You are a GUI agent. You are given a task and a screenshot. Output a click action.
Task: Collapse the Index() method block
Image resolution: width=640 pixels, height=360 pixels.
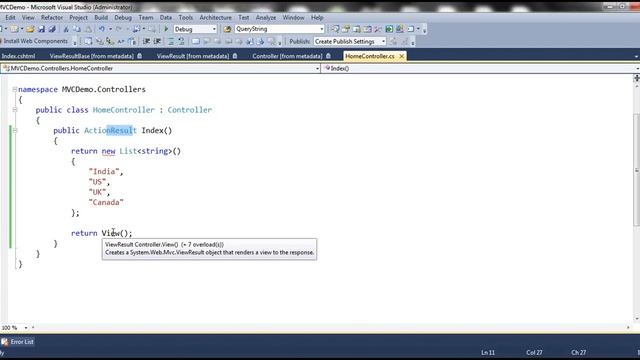point(15,131)
